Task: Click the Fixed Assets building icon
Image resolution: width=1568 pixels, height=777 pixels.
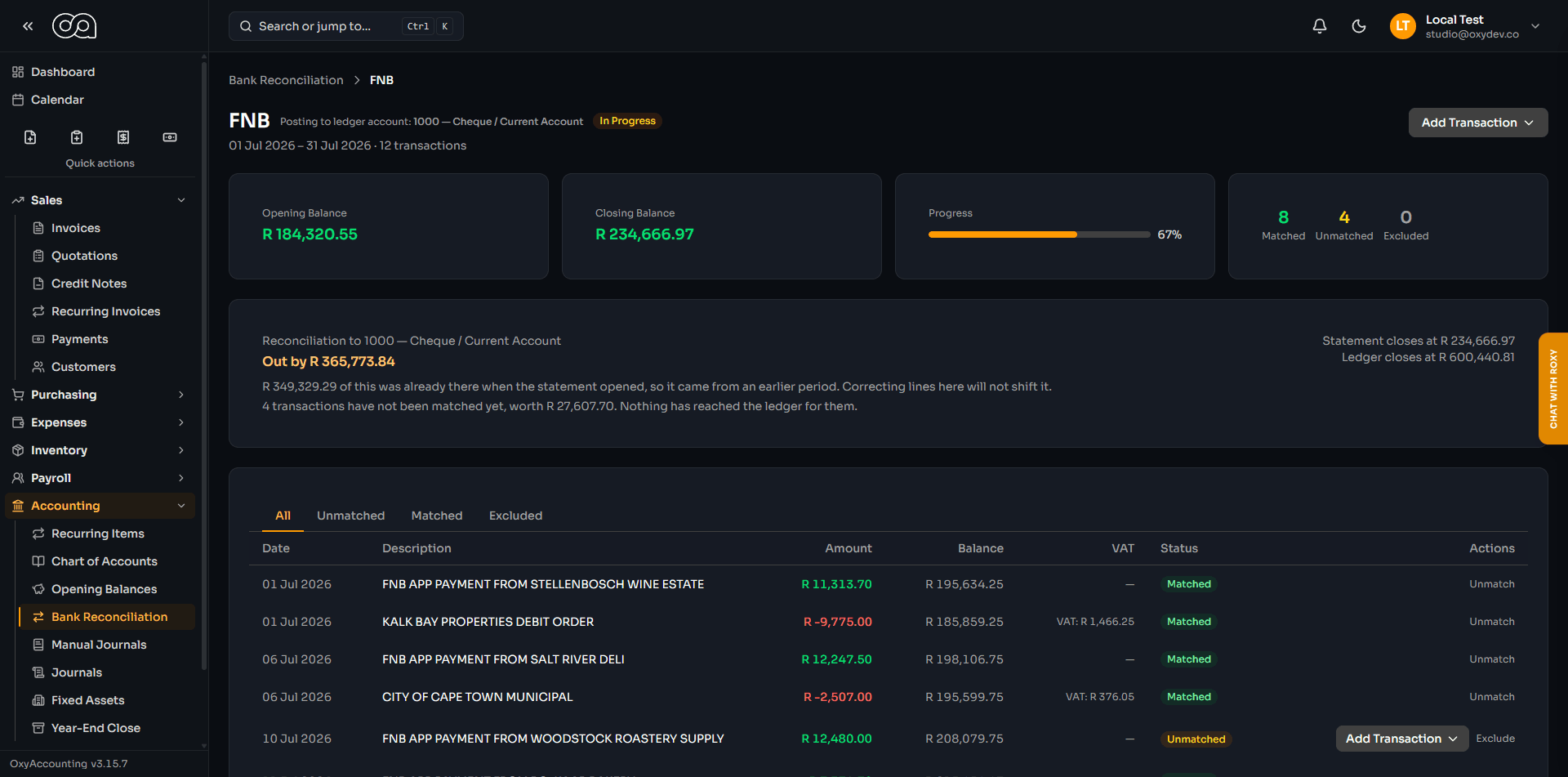Action: click(38, 700)
